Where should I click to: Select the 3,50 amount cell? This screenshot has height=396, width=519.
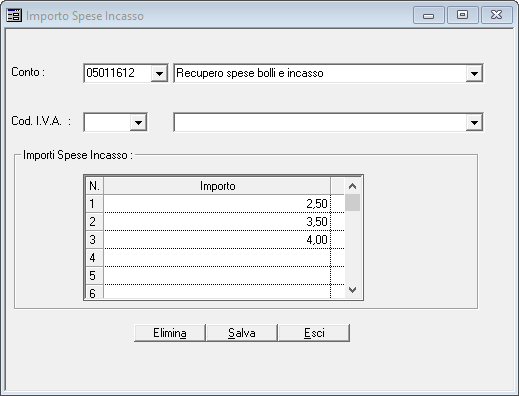(217, 222)
